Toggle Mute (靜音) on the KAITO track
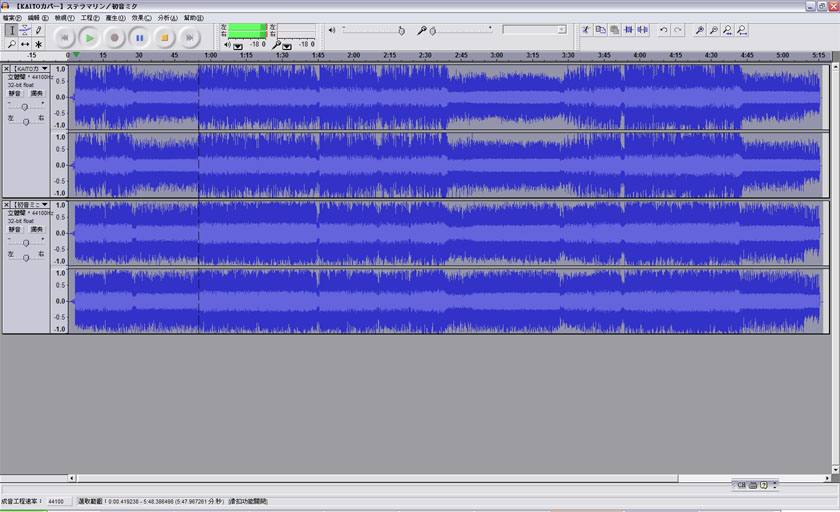Image resolution: width=840 pixels, height=512 pixels. (14, 94)
